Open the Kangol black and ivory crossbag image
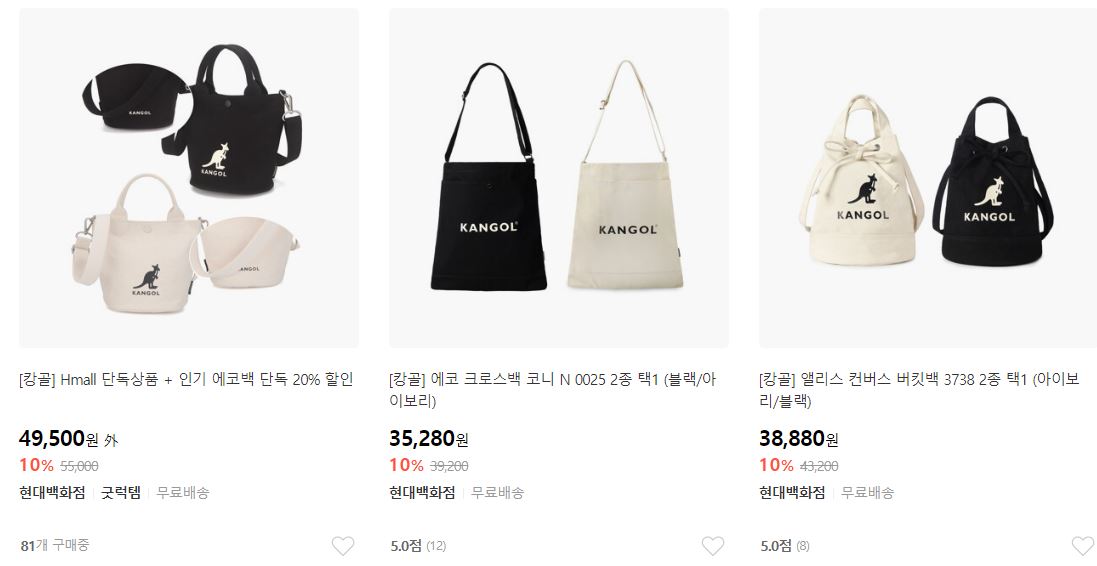Image resolution: width=1097 pixels, height=566 pixels. (x=559, y=178)
